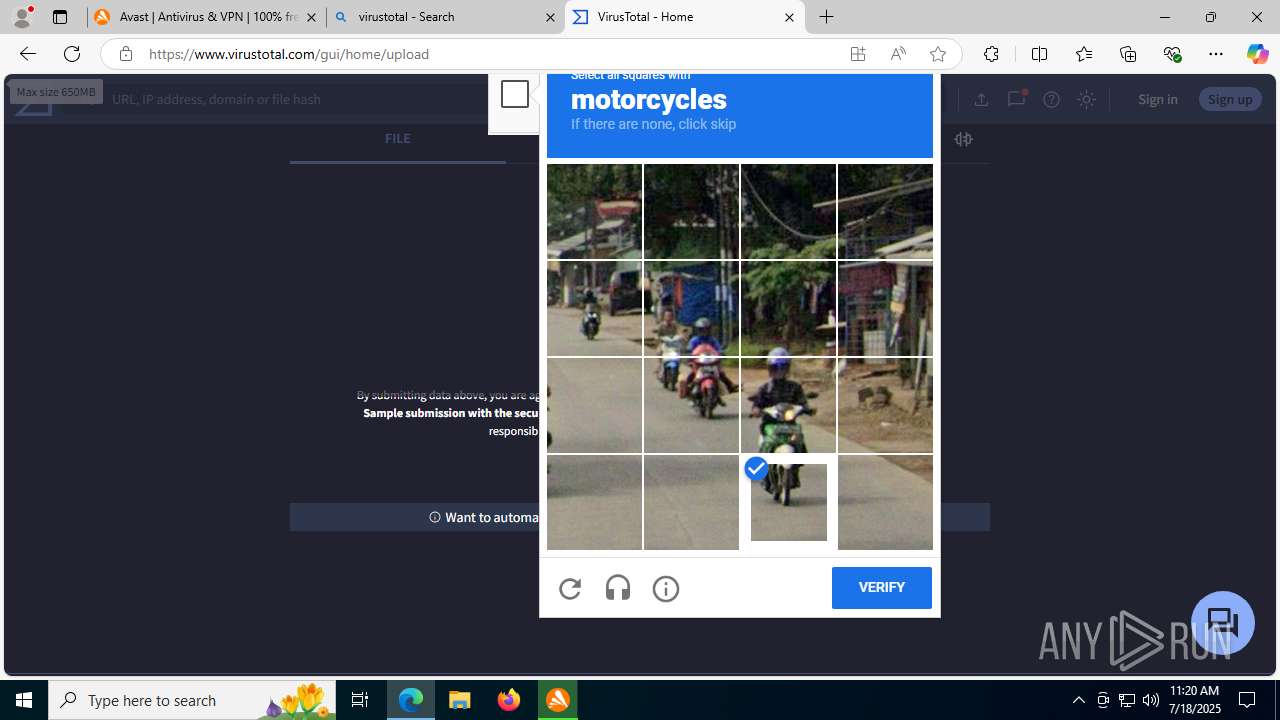Open Task View on taskbar

click(360, 700)
